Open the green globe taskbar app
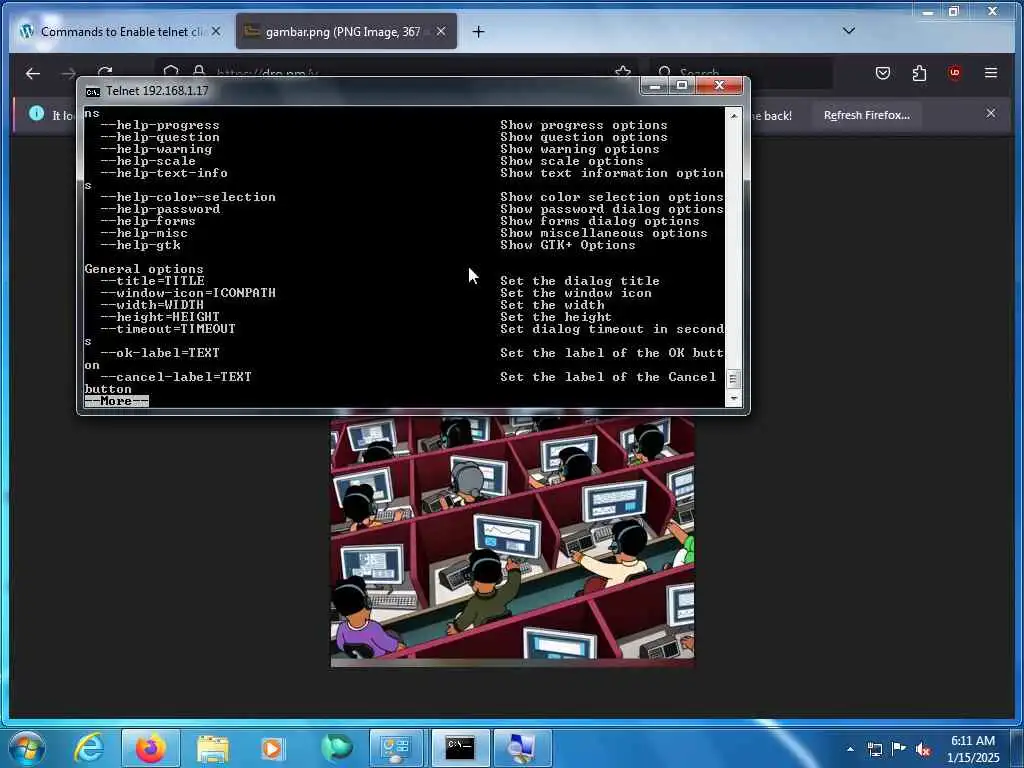Screen dimensions: 1024x768 pyautogui.click(x=337, y=748)
